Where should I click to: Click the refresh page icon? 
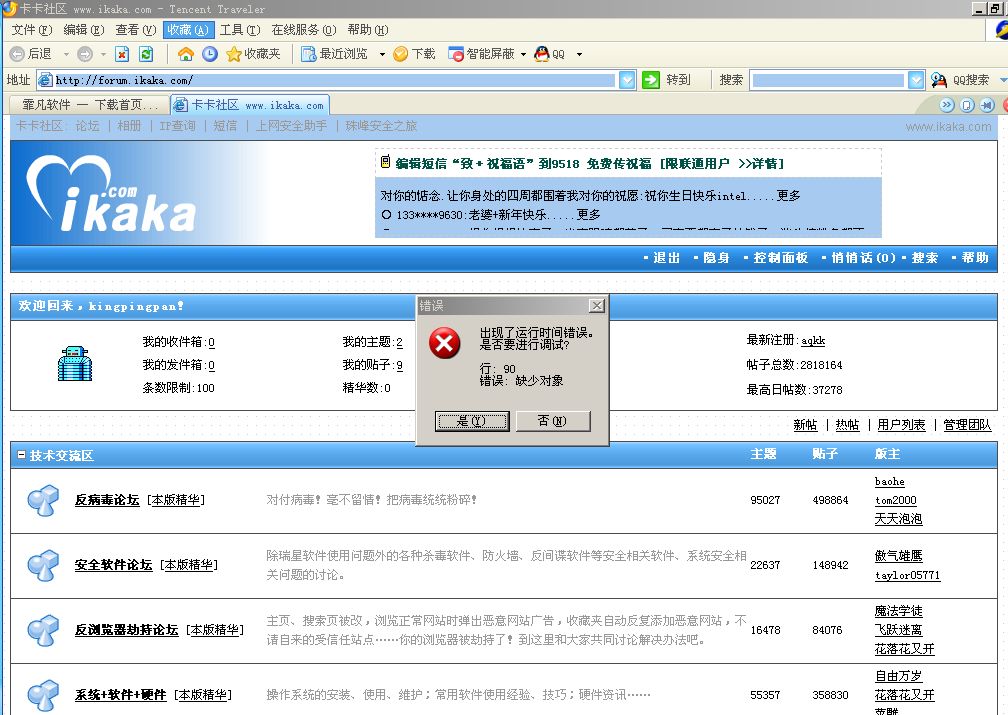click(x=146, y=54)
